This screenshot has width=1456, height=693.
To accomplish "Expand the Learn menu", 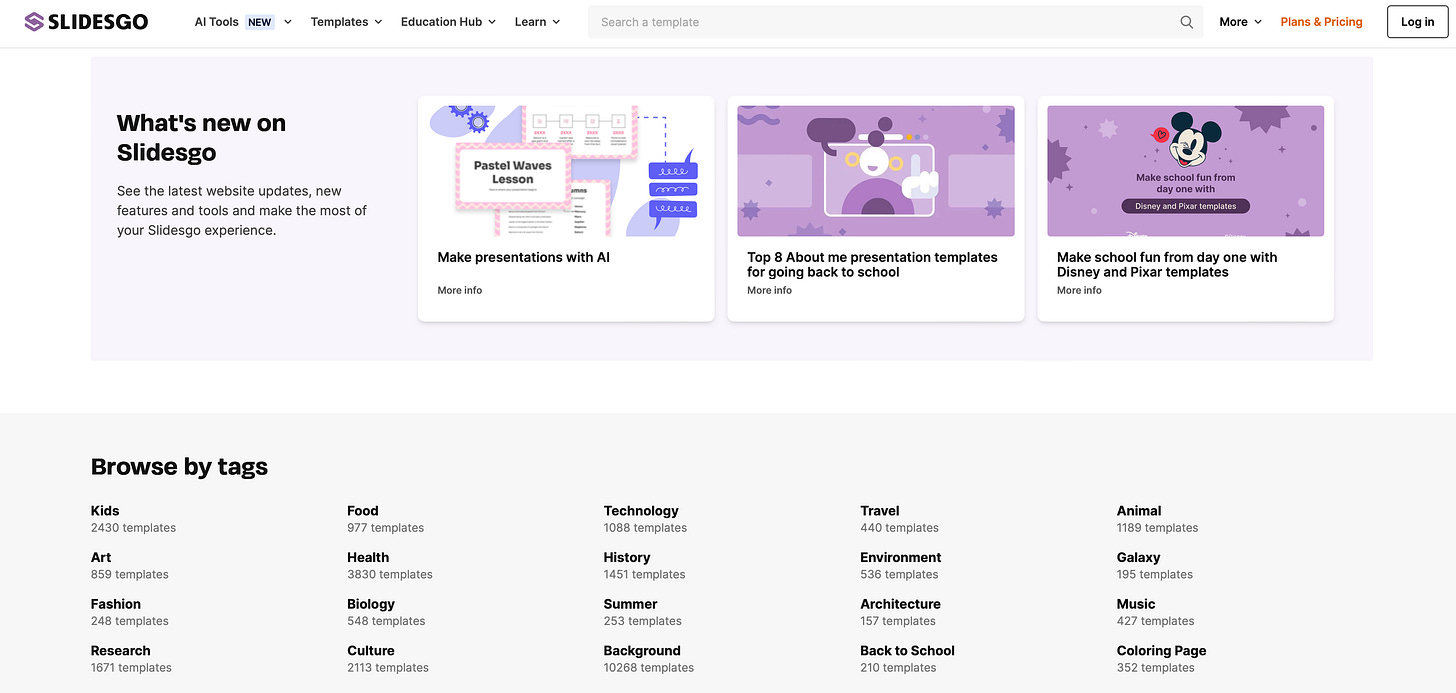I will (537, 22).
